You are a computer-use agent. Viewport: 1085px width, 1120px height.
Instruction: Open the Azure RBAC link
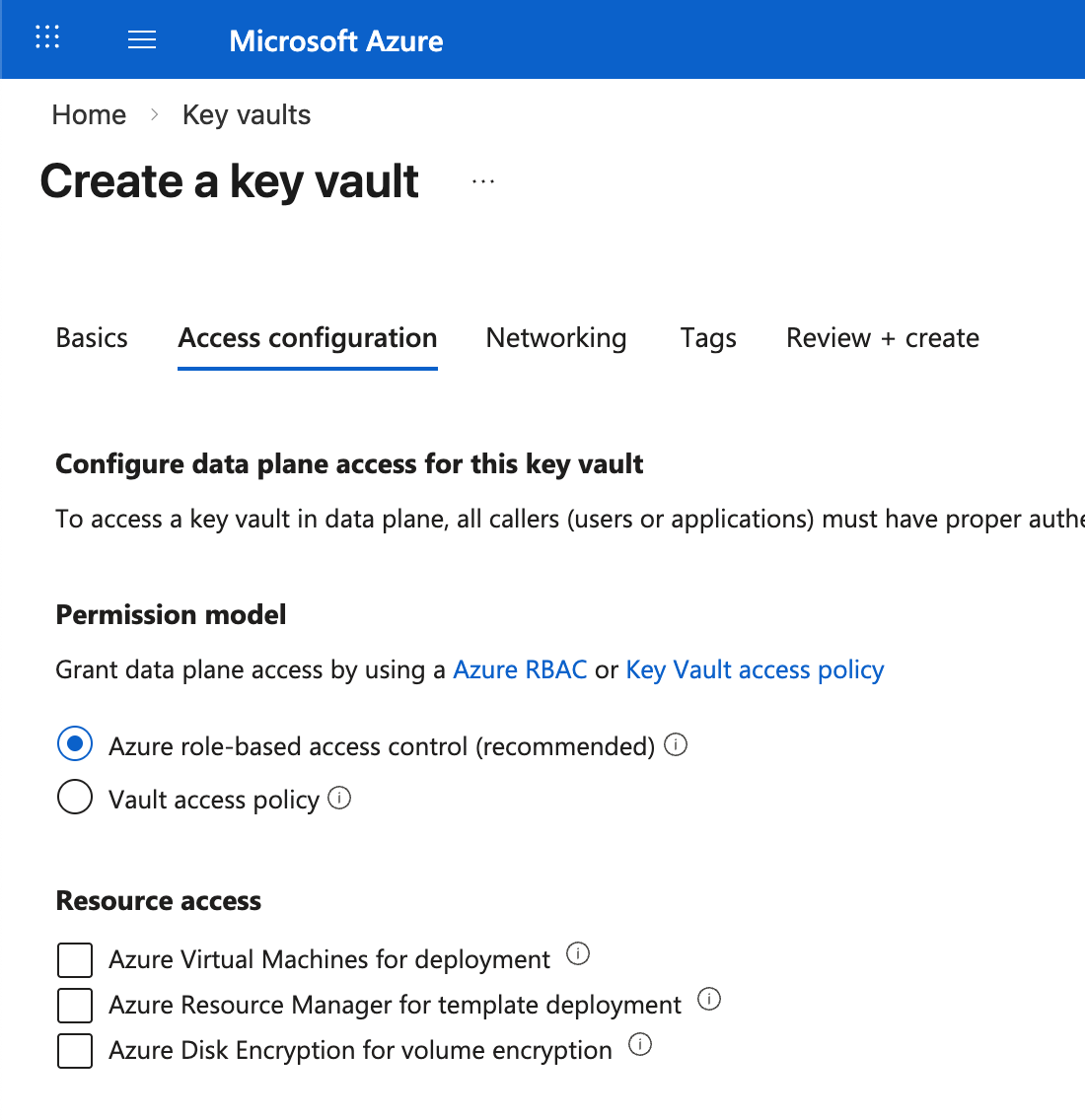point(520,670)
